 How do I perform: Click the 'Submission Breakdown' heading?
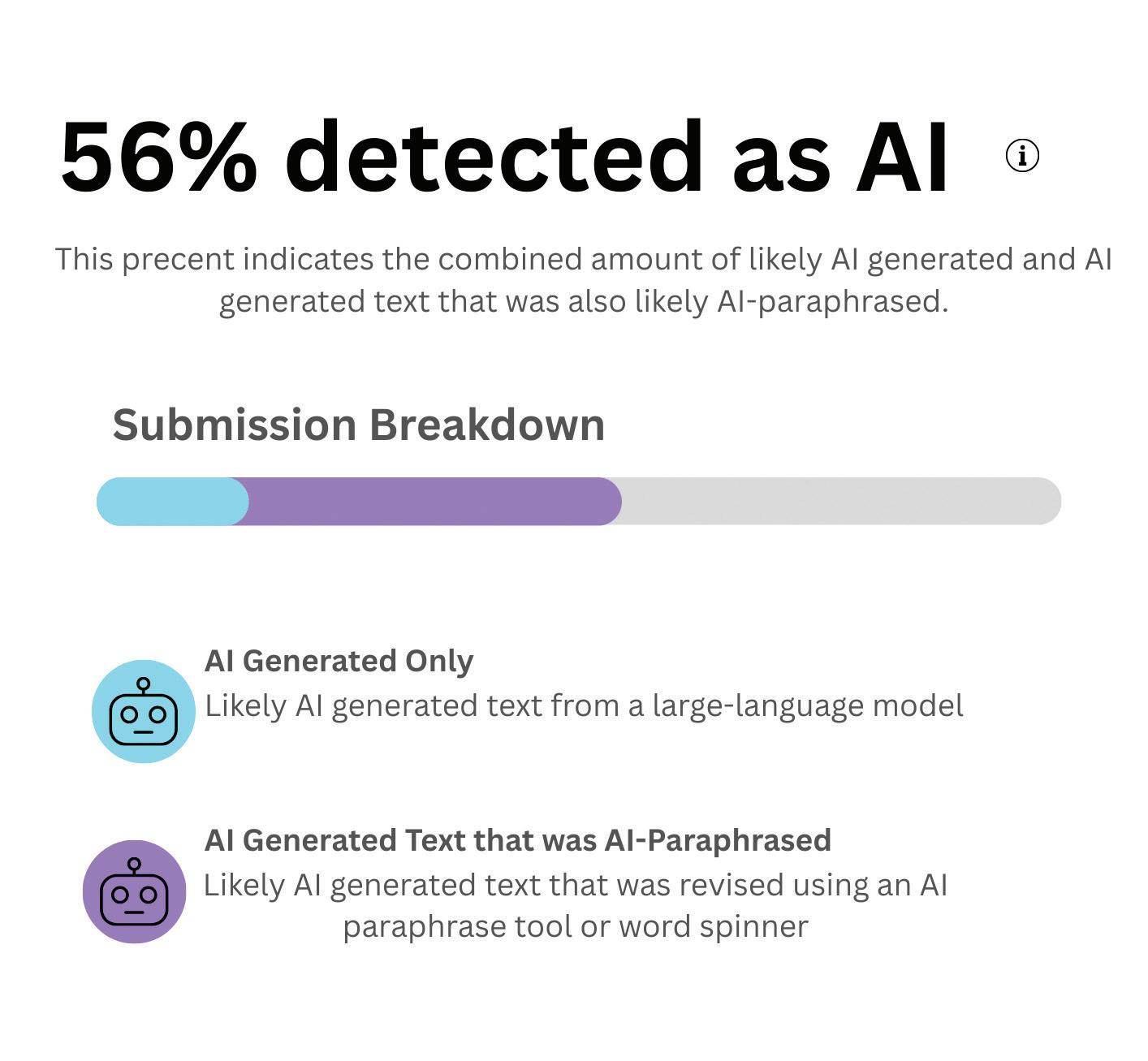coord(359,425)
